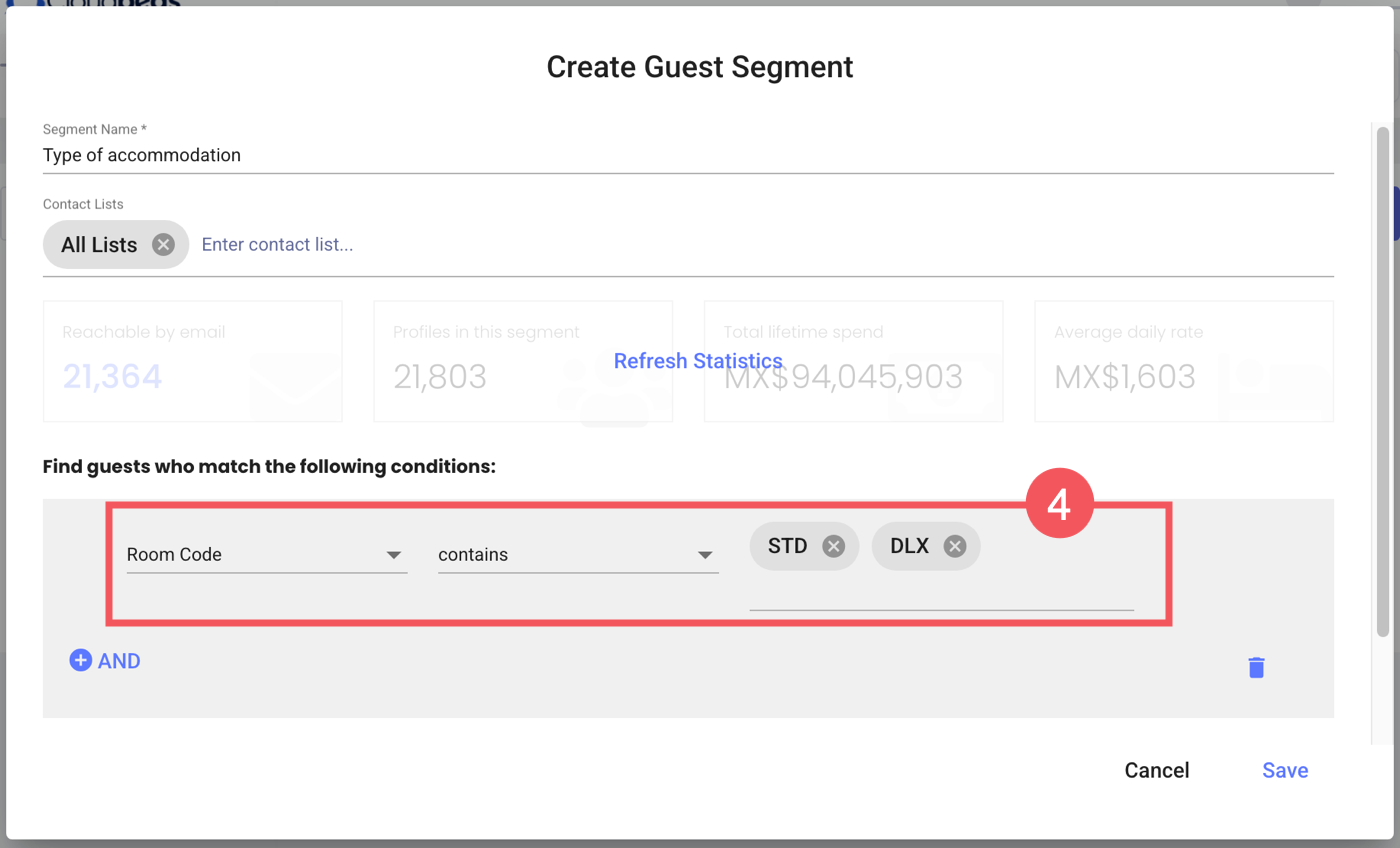The width and height of the screenshot is (1400, 848).
Task: Remove the STD room code chip
Action: 833,546
